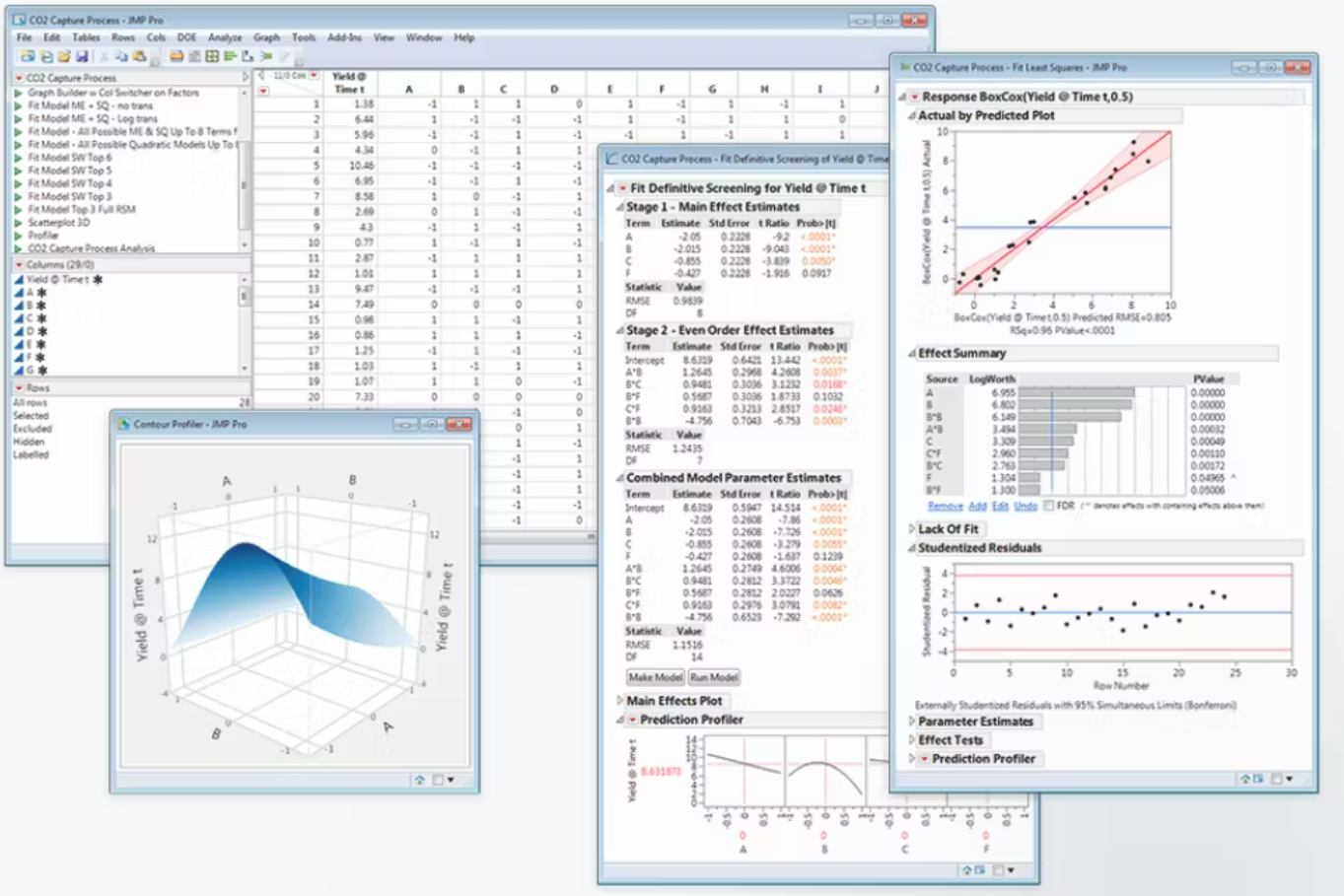Click the Undo link in Effect Summary
This screenshot has width=1344, height=896.
(1026, 506)
